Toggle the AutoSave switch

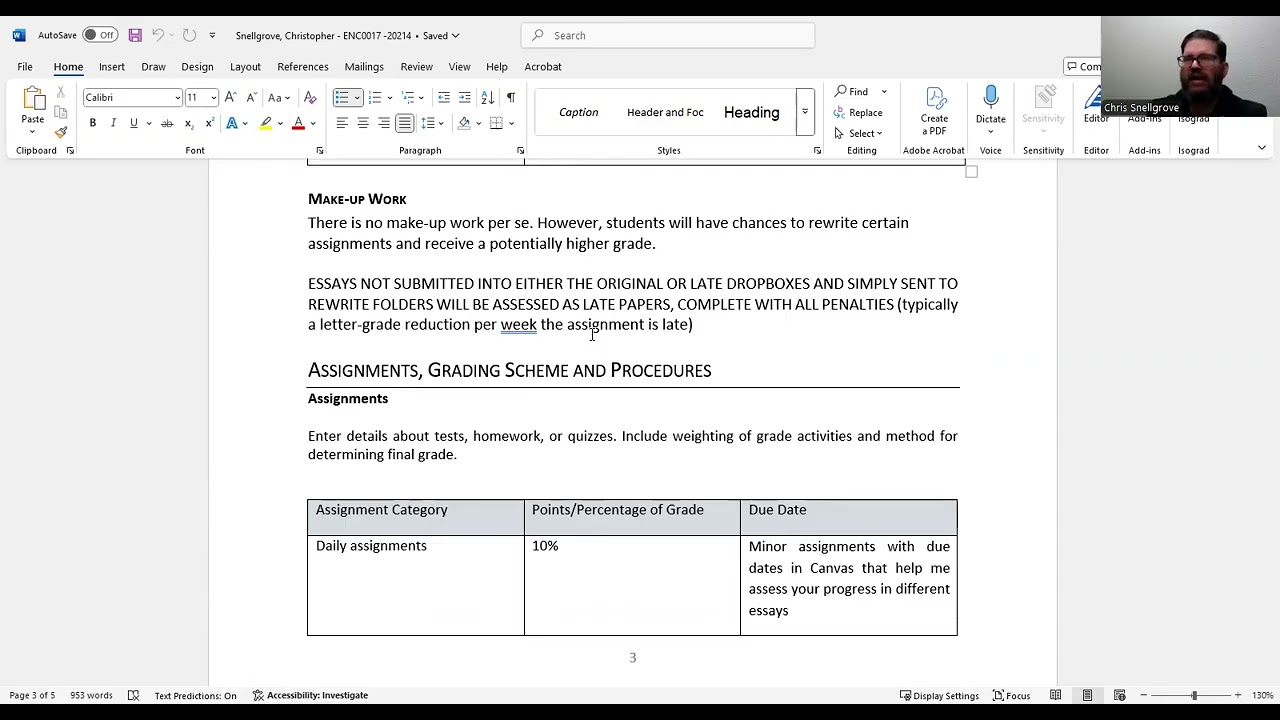[x=99, y=35]
